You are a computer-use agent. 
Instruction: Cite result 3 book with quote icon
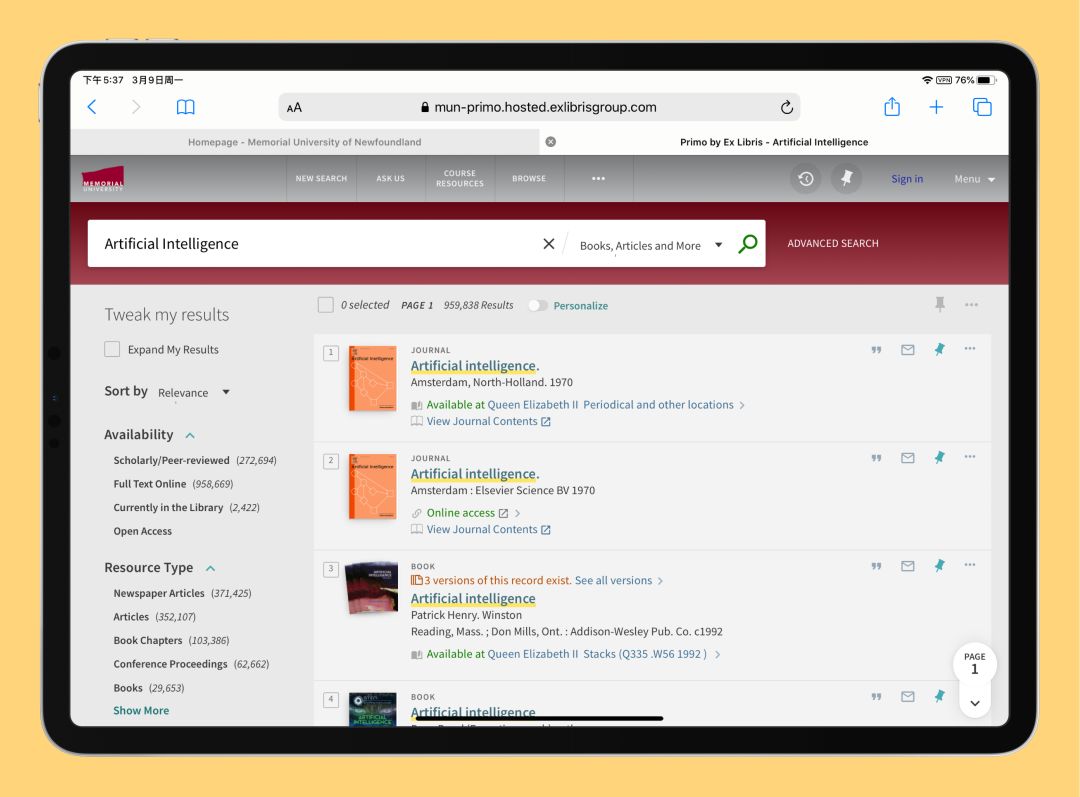point(876,566)
